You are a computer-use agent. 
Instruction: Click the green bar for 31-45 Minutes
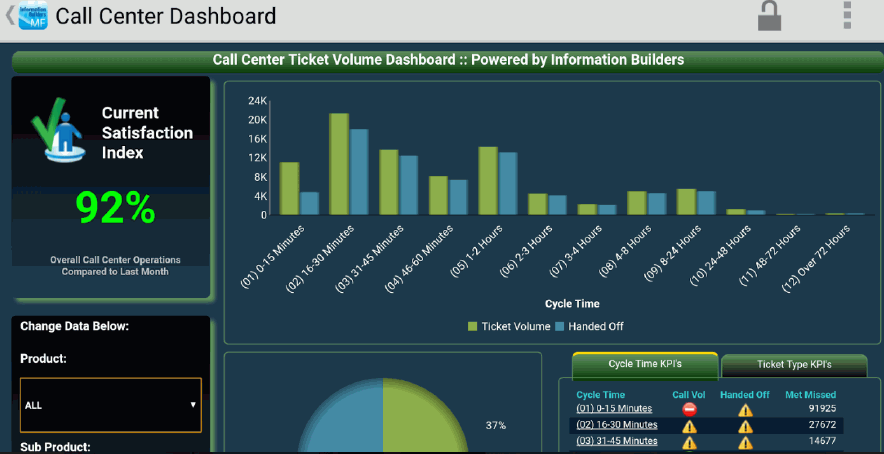click(388, 182)
